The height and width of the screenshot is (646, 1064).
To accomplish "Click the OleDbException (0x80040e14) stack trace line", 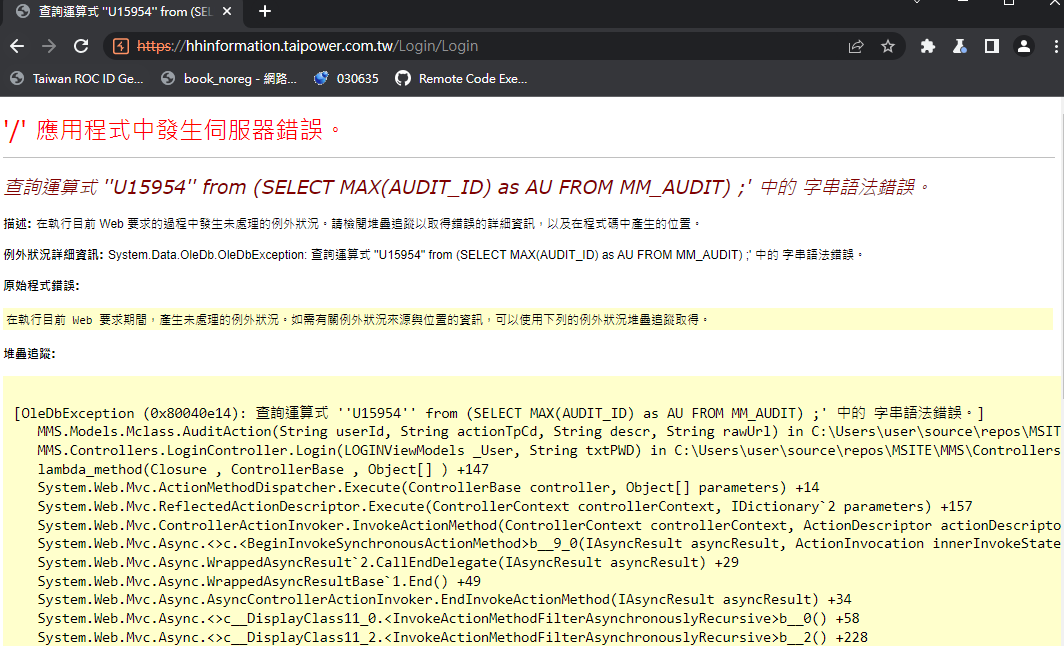I will (499, 413).
